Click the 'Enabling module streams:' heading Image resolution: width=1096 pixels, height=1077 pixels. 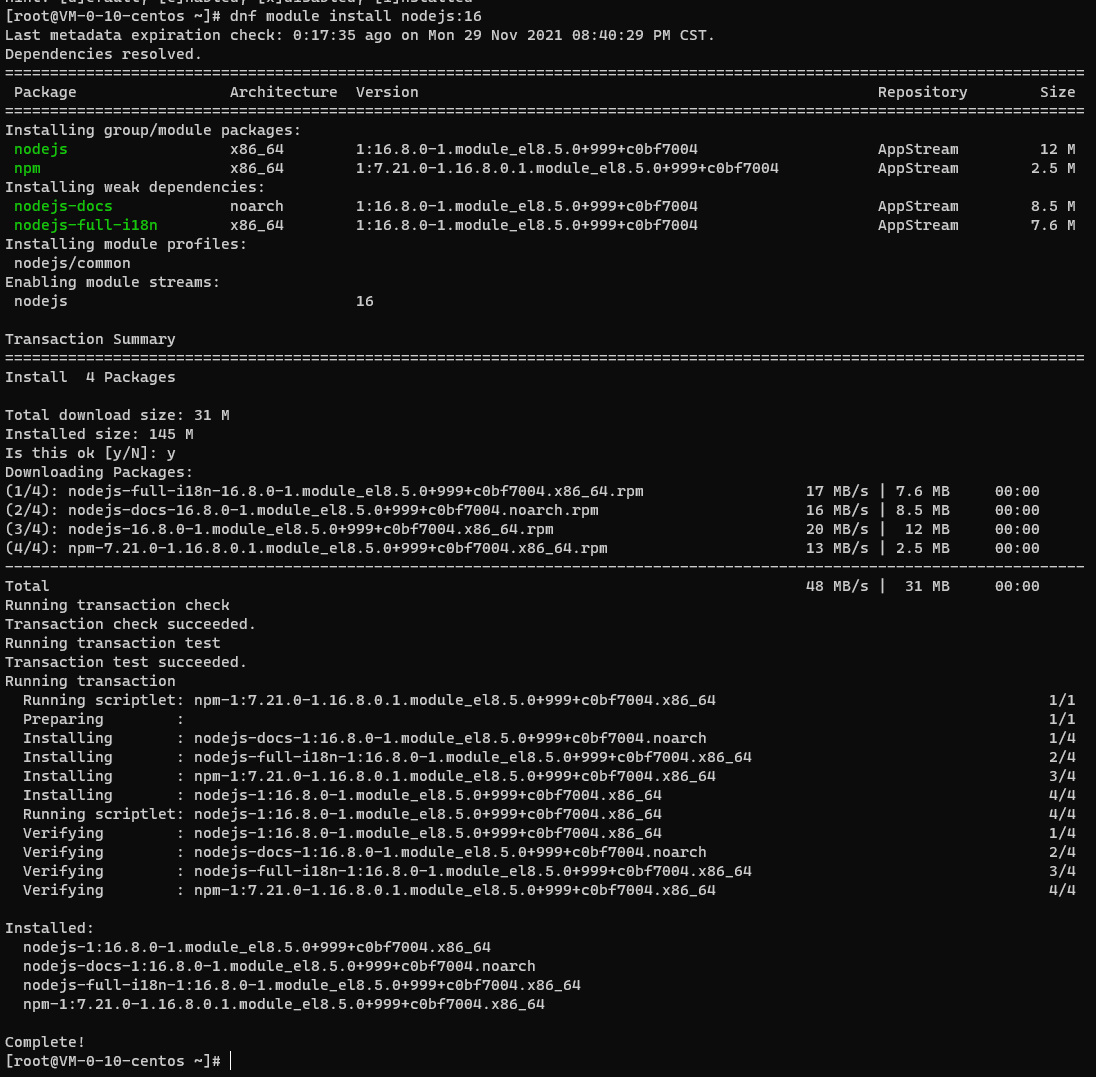click(112, 282)
